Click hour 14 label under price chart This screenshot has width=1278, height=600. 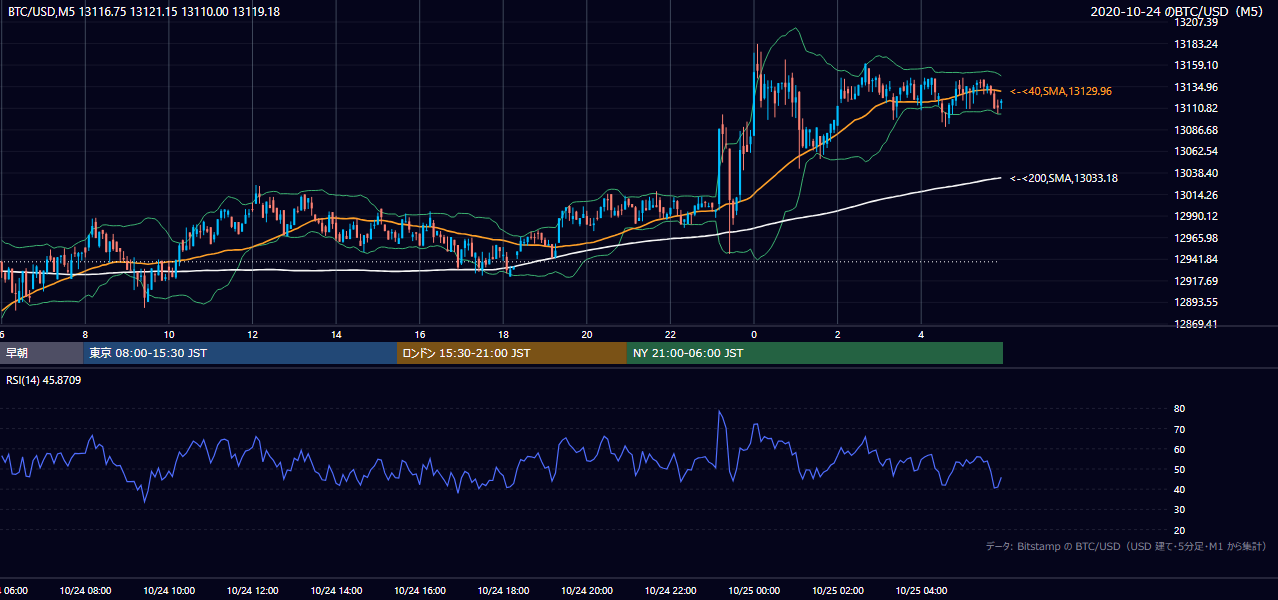336,334
